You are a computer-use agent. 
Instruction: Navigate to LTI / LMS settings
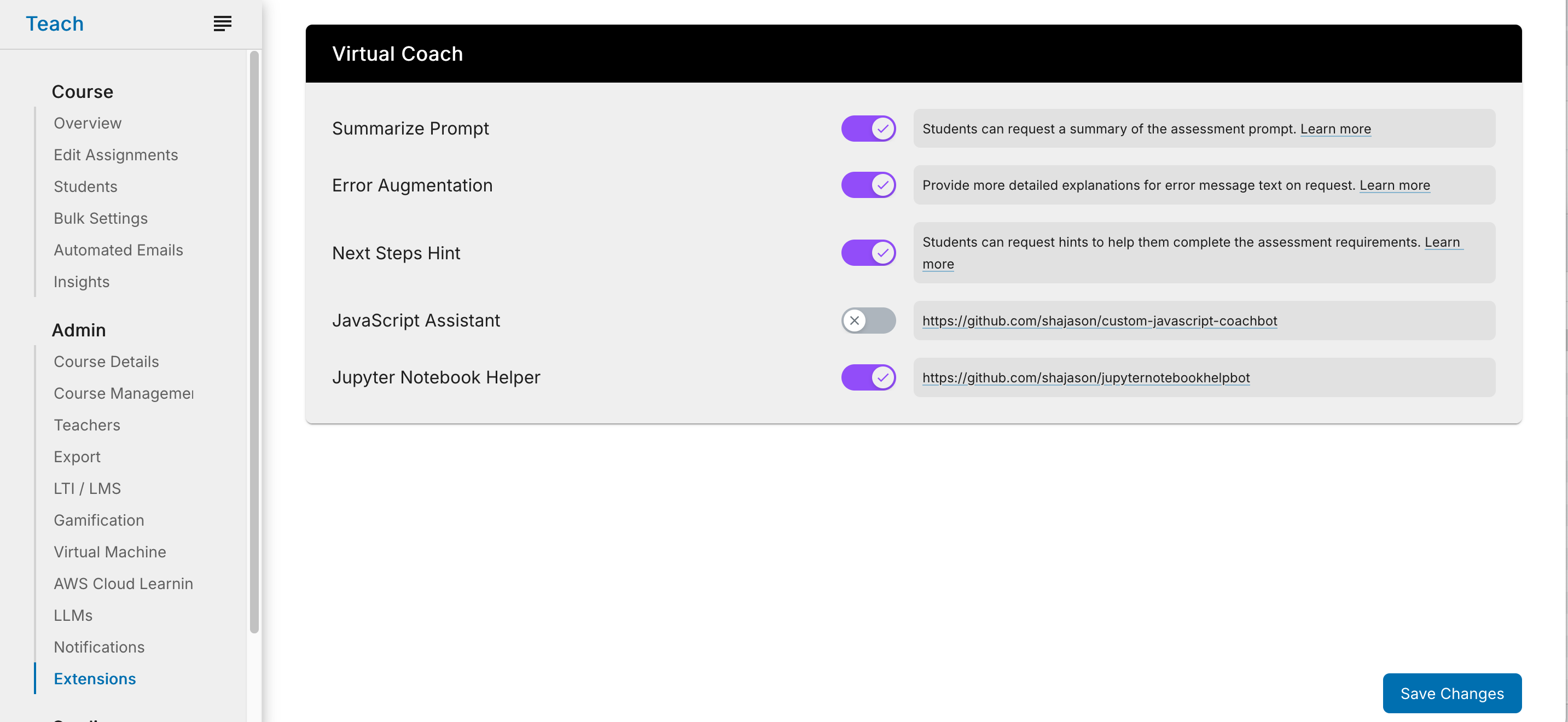pos(87,488)
